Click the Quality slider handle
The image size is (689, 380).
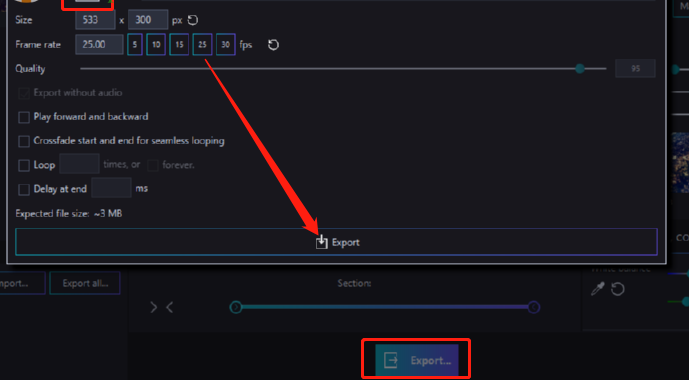(580, 69)
